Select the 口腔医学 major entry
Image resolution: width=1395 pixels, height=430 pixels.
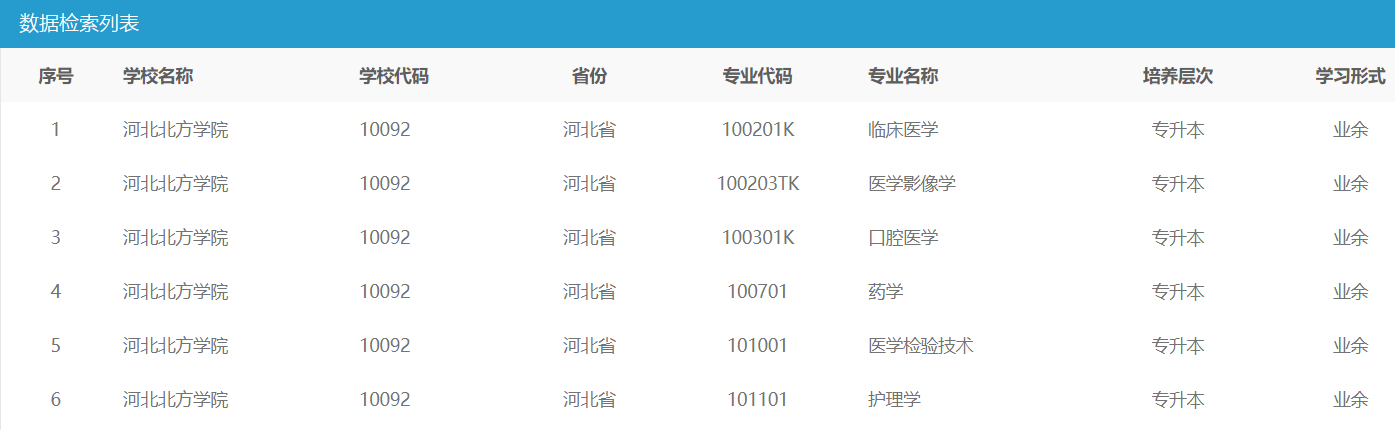coord(903,238)
